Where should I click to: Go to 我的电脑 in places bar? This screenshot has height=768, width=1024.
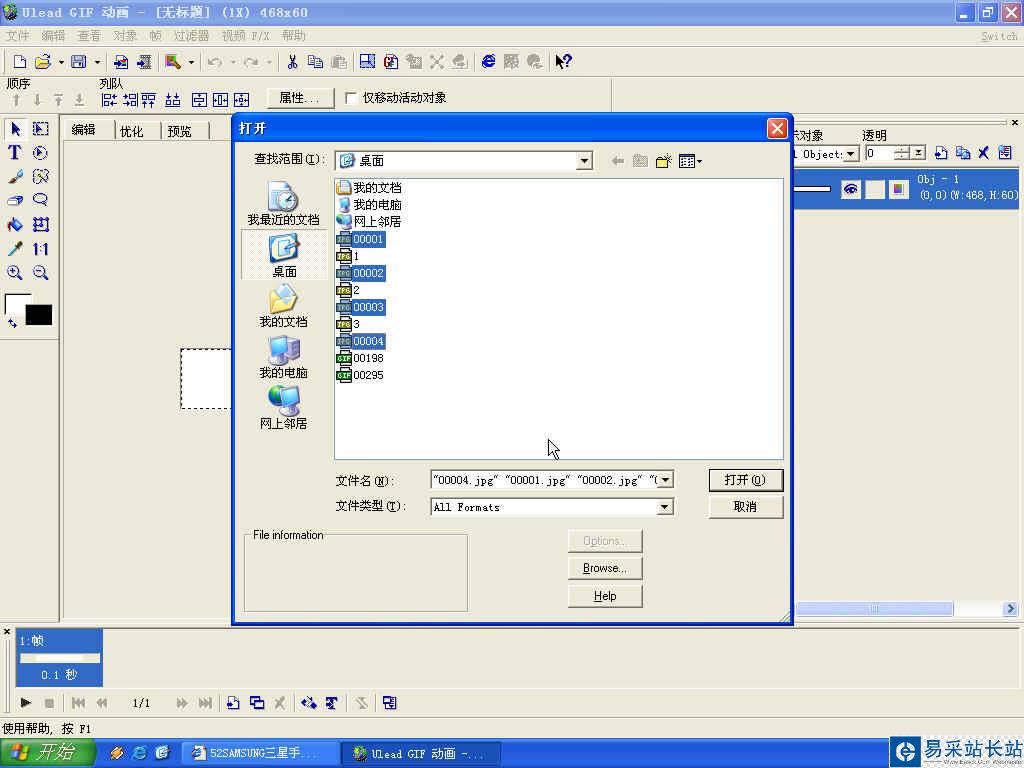pyautogui.click(x=283, y=357)
